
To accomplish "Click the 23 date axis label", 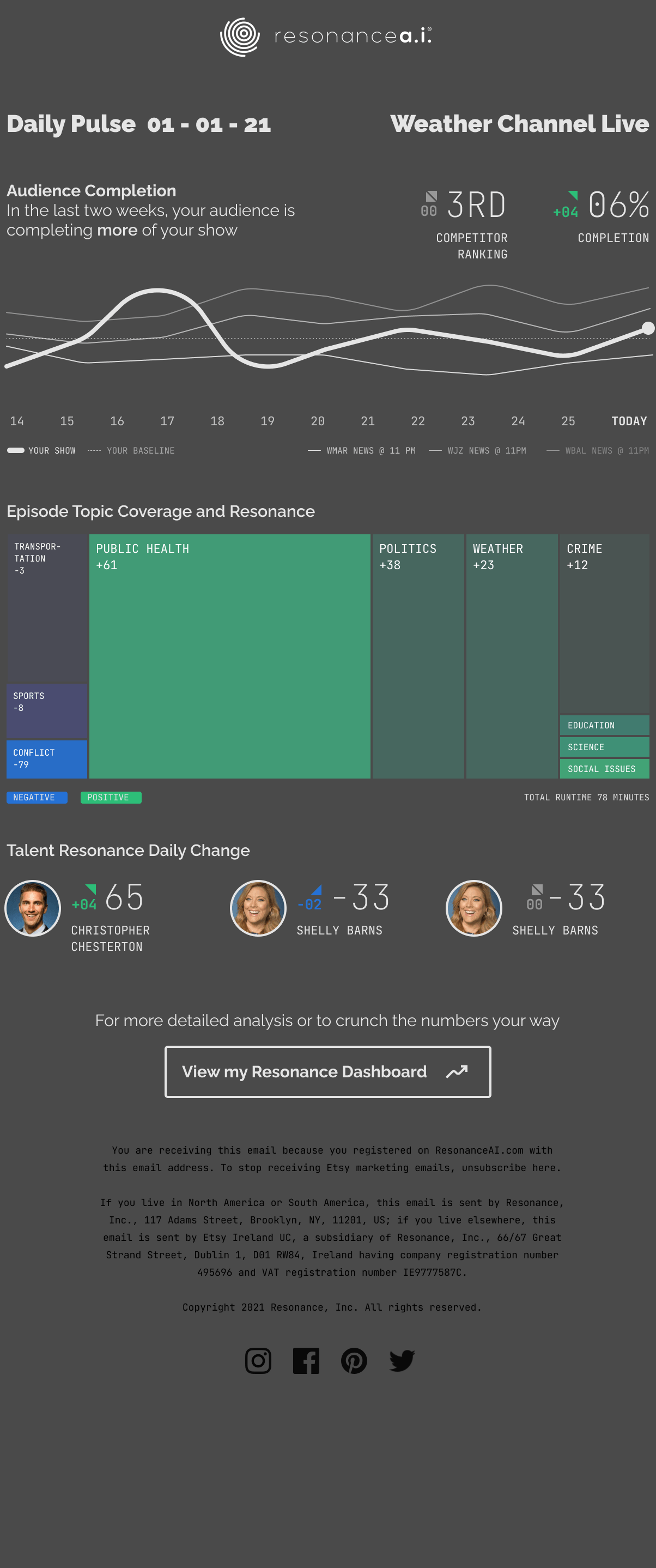I will 468,421.
